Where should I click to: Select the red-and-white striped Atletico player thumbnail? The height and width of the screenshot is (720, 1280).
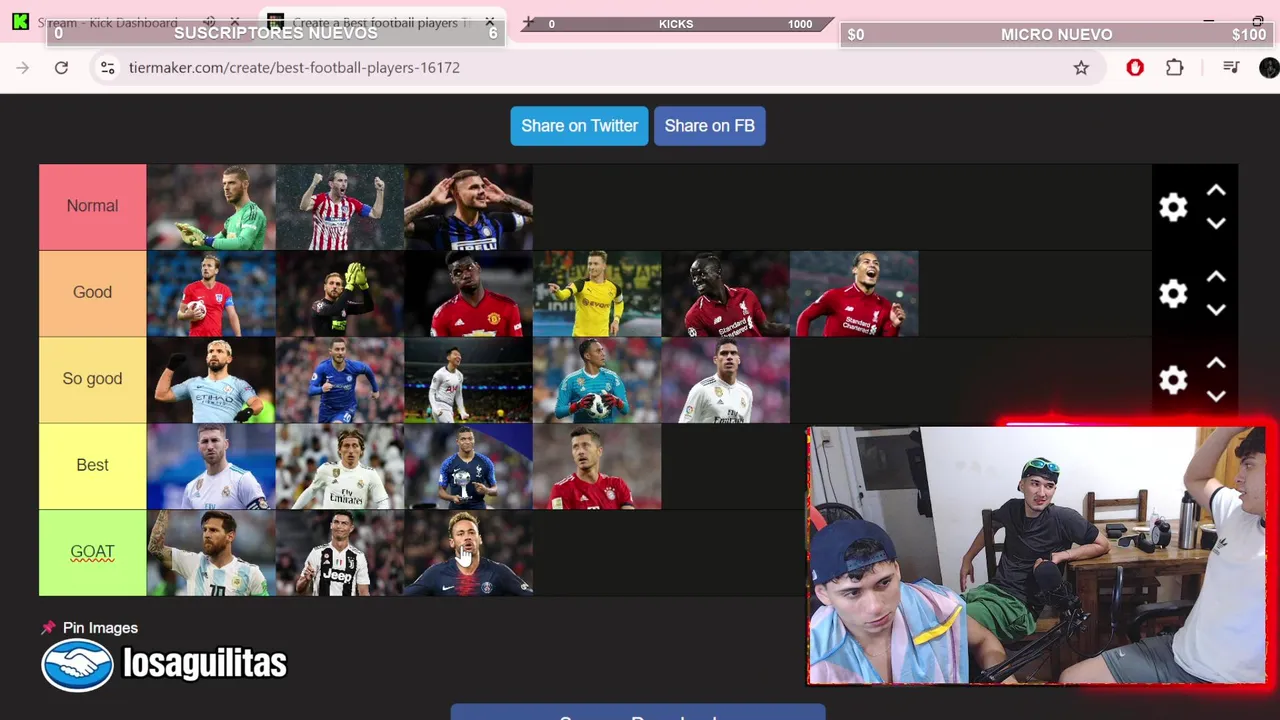[x=340, y=207]
